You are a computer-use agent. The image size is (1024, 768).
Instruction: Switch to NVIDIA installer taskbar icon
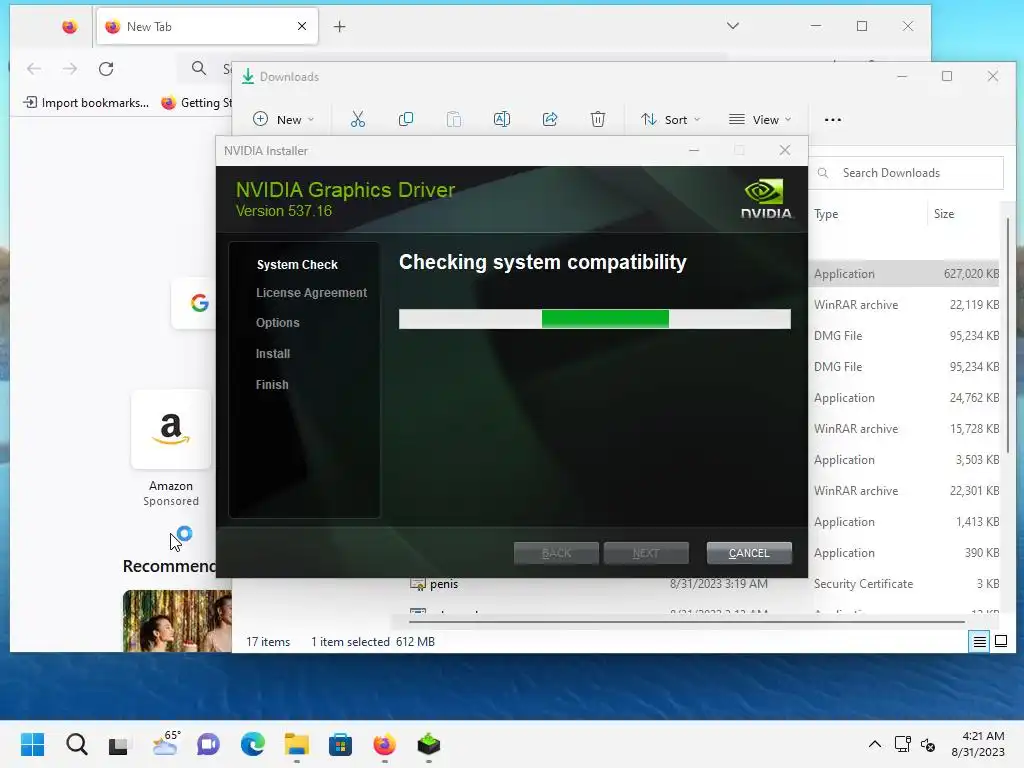428,744
